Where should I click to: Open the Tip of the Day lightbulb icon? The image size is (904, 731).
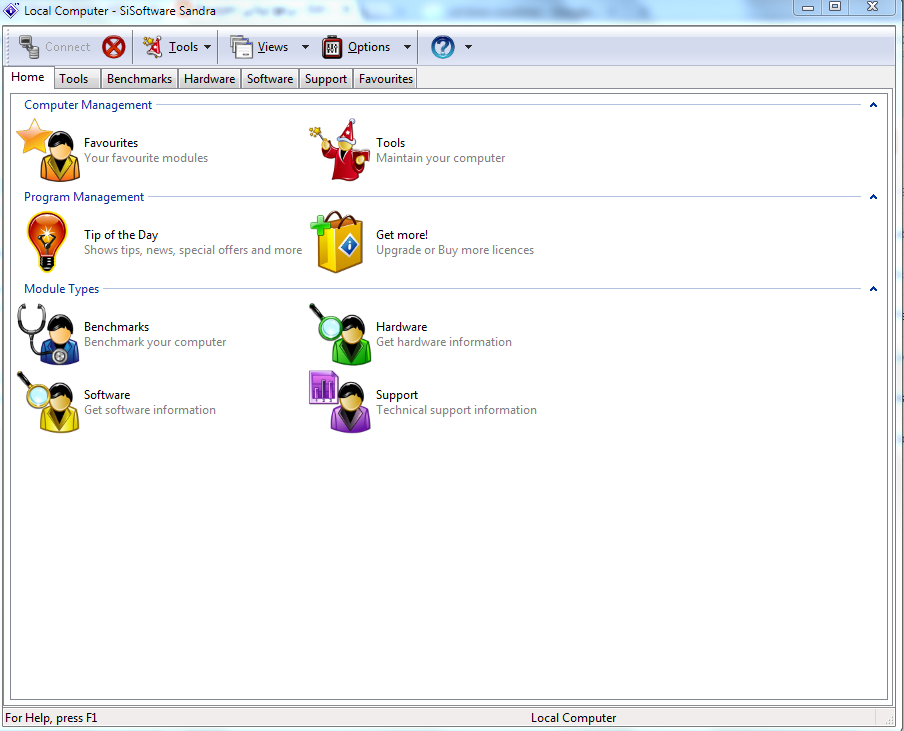(47, 242)
